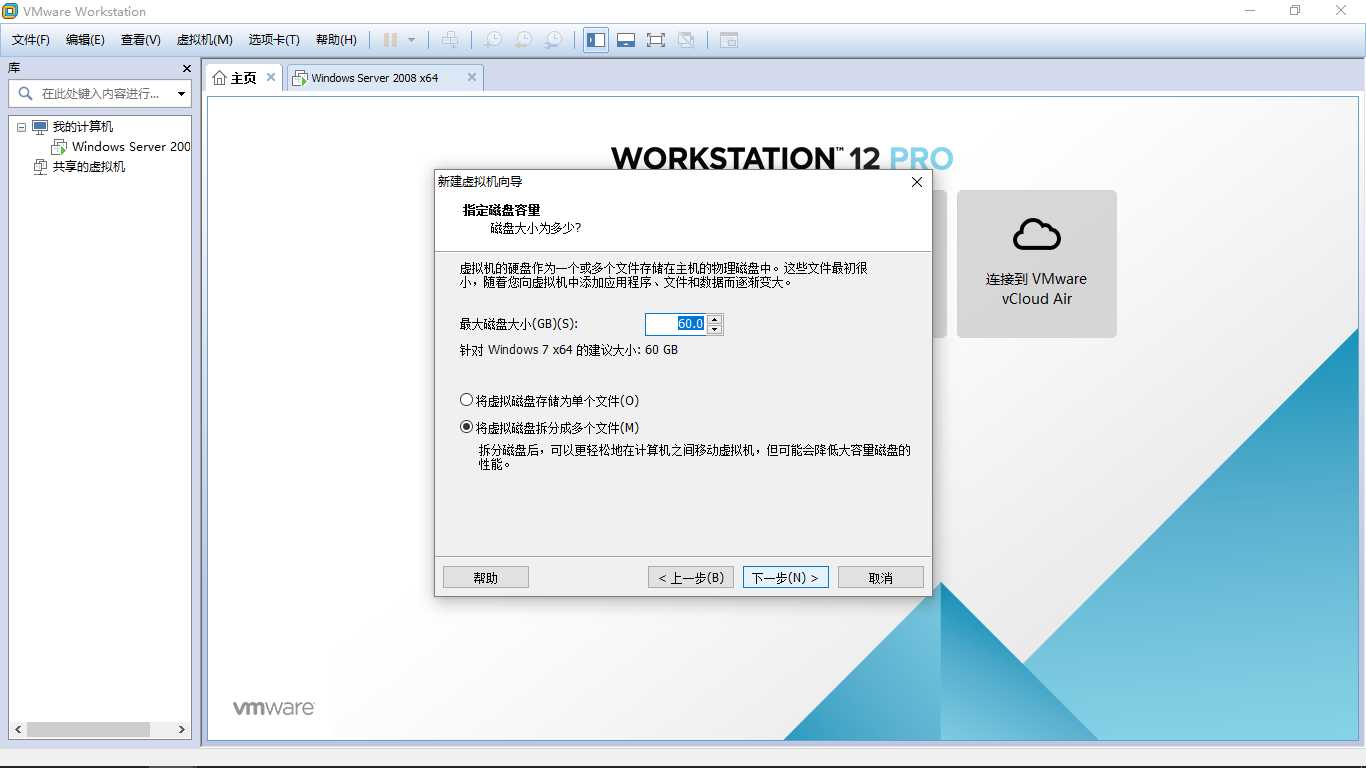
Task: Click the 针对 Windows 7 x64 的建议大小 text
Action: click(x=568, y=351)
